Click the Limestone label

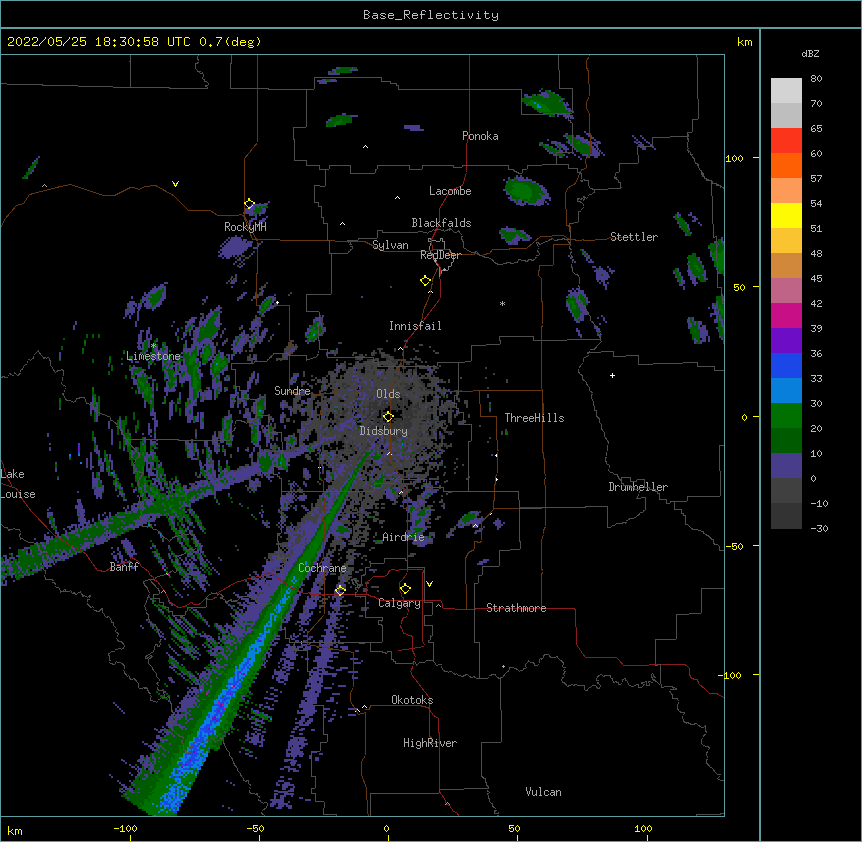click(153, 356)
